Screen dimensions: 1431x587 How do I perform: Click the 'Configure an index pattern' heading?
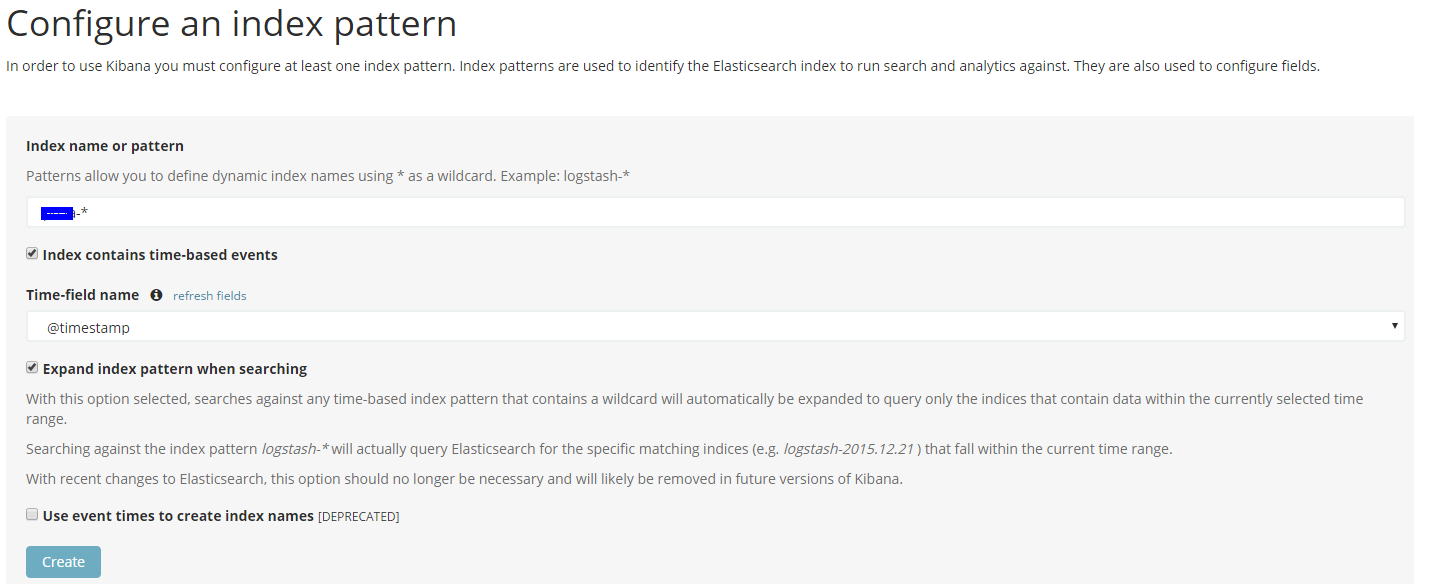point(232,24)
